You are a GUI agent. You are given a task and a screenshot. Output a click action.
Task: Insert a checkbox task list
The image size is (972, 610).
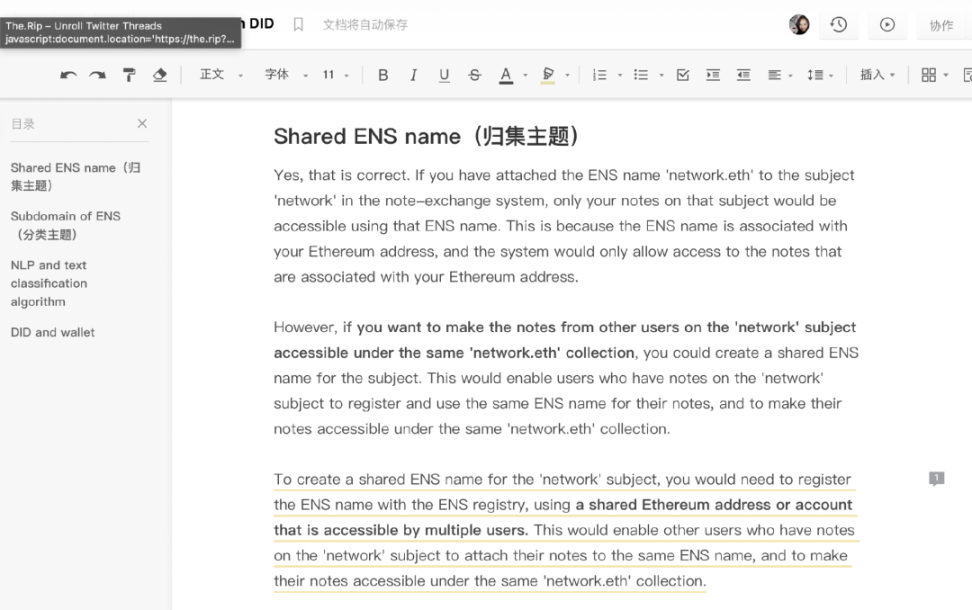click(683, 75)
